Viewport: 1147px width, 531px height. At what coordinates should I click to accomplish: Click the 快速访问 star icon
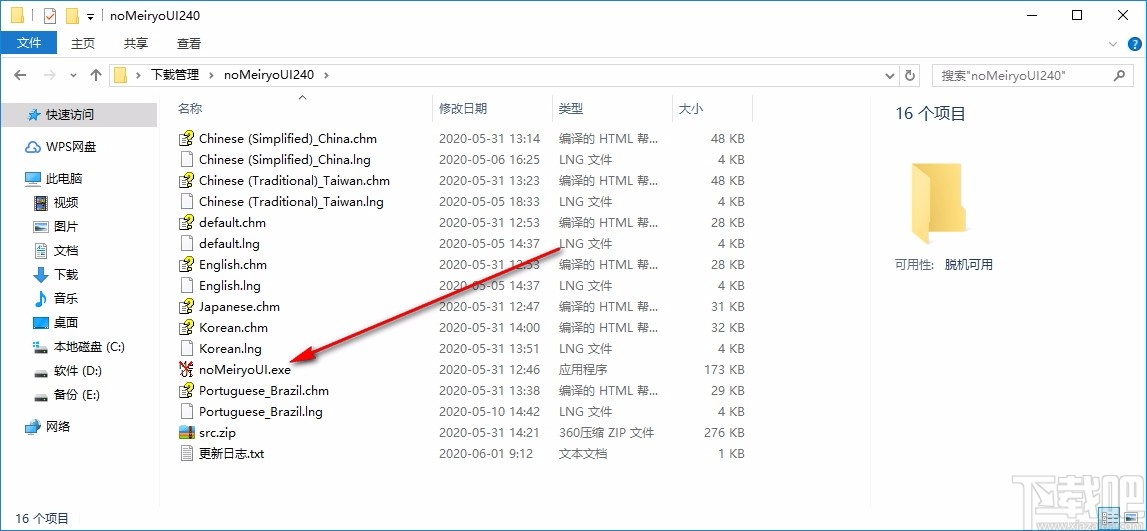click(x=33, y=115)
